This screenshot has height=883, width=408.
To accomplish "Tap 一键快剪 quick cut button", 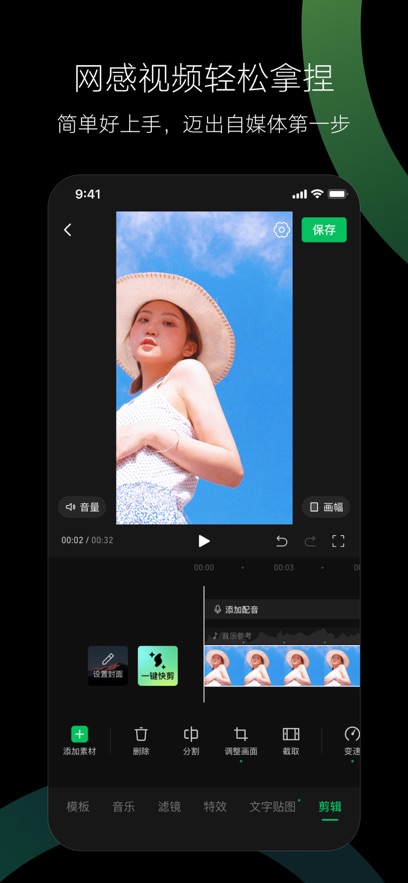I will pos(158,666).
